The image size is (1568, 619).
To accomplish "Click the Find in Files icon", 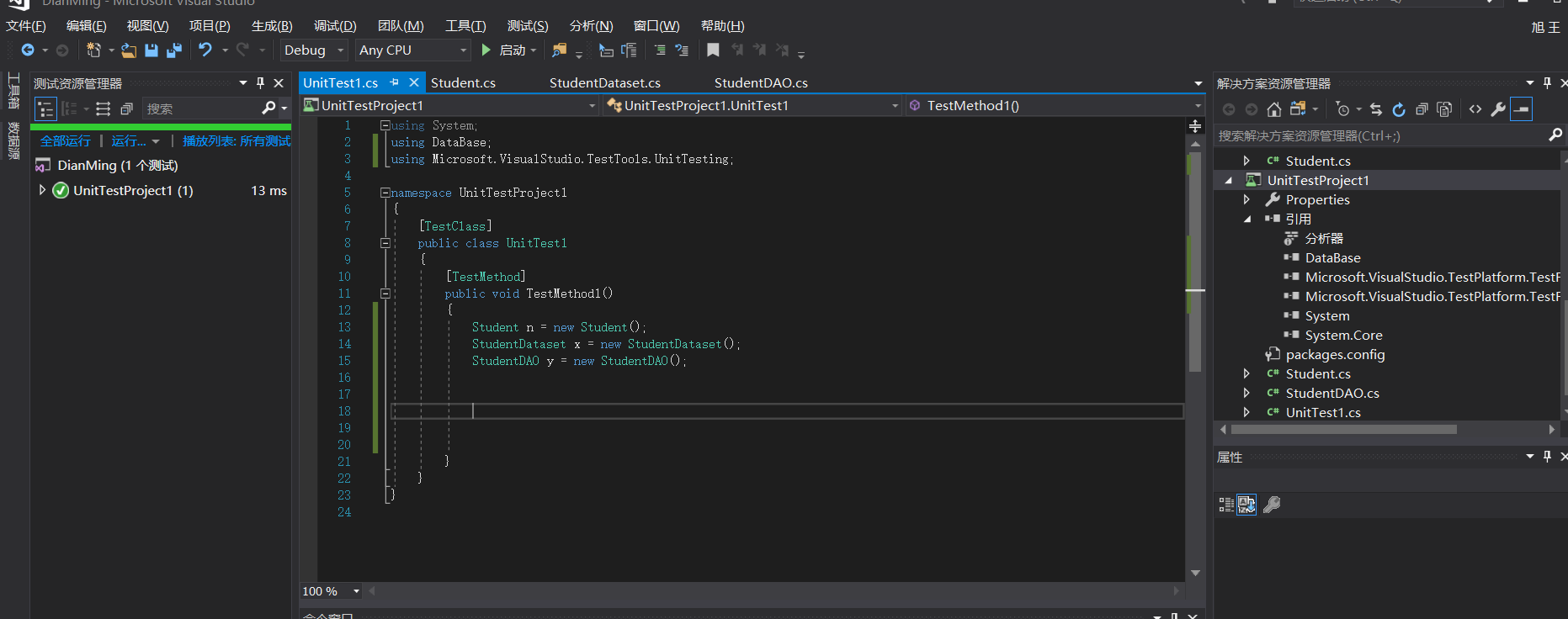I will tap(559, 50).
